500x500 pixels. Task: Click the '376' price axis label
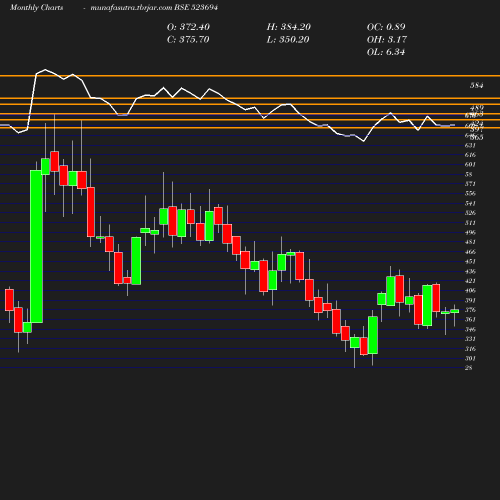(470, 310)
